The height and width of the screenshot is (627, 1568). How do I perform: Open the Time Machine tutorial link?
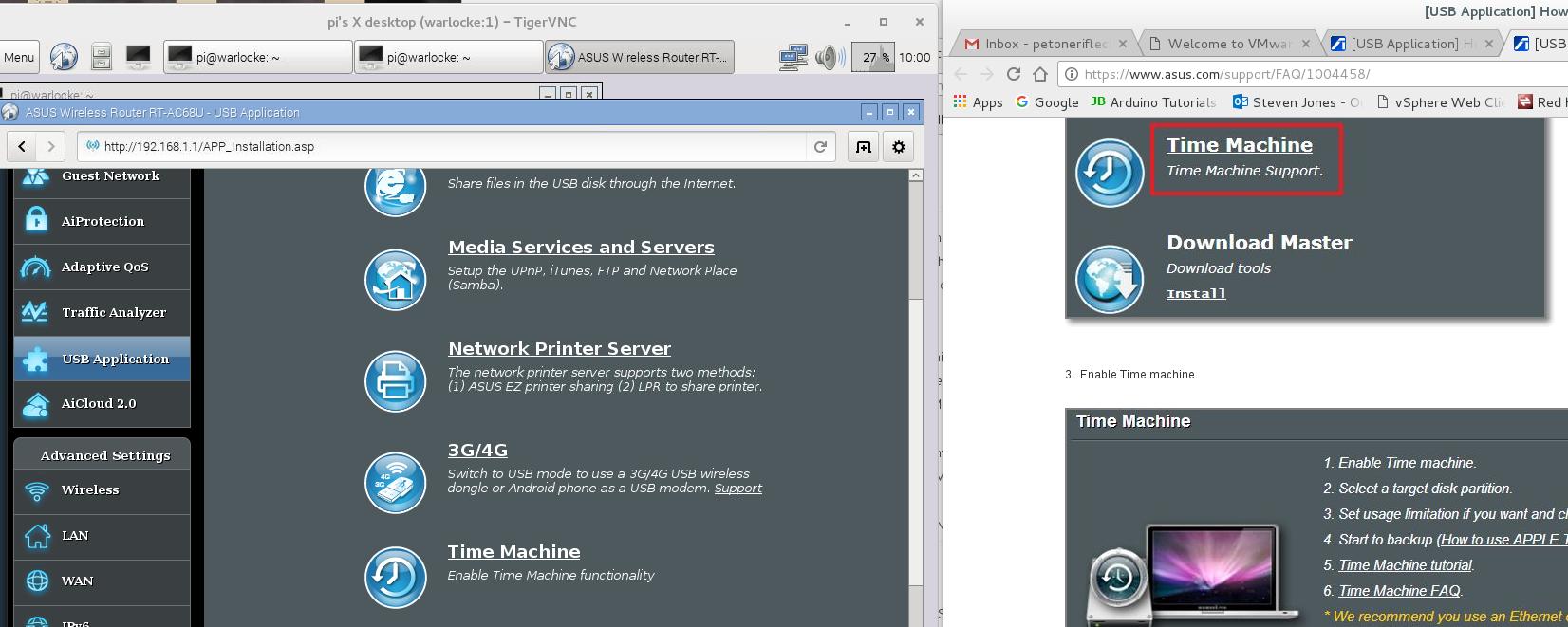point(1406,565)
